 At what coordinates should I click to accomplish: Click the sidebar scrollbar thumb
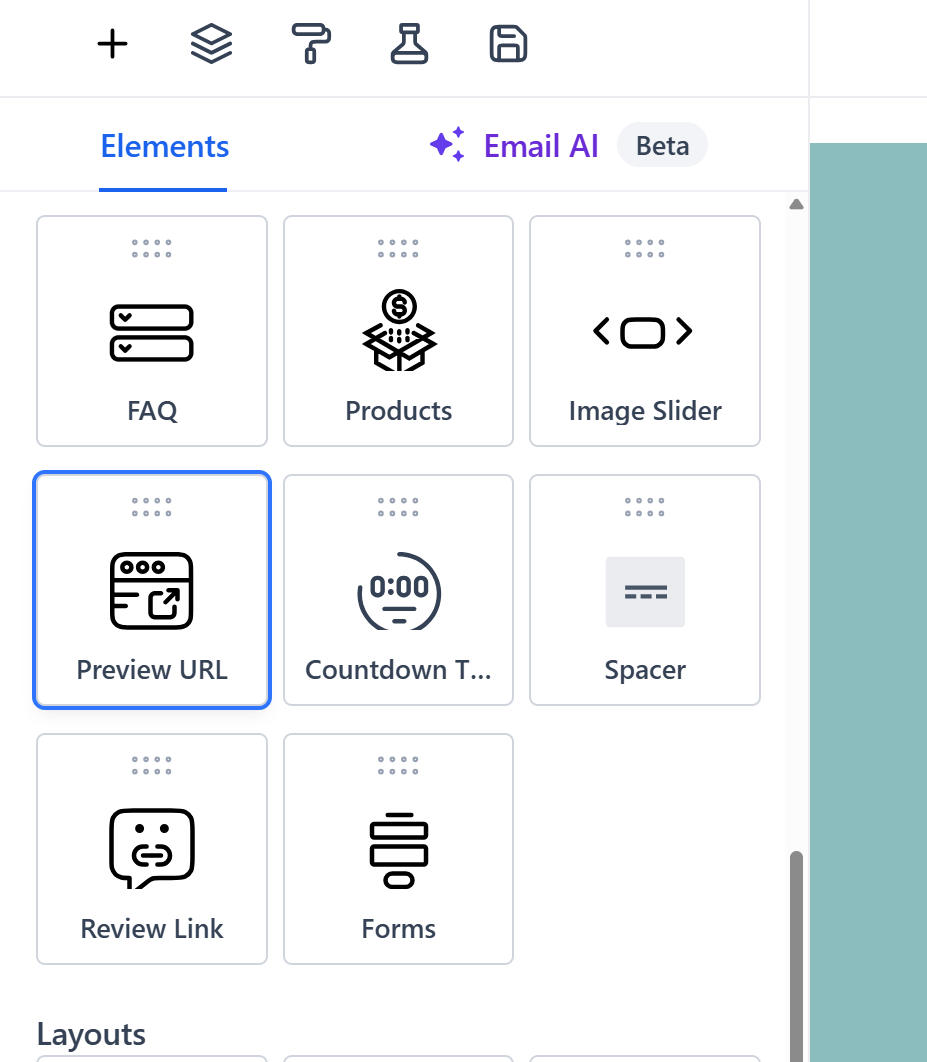coord(795,950)
